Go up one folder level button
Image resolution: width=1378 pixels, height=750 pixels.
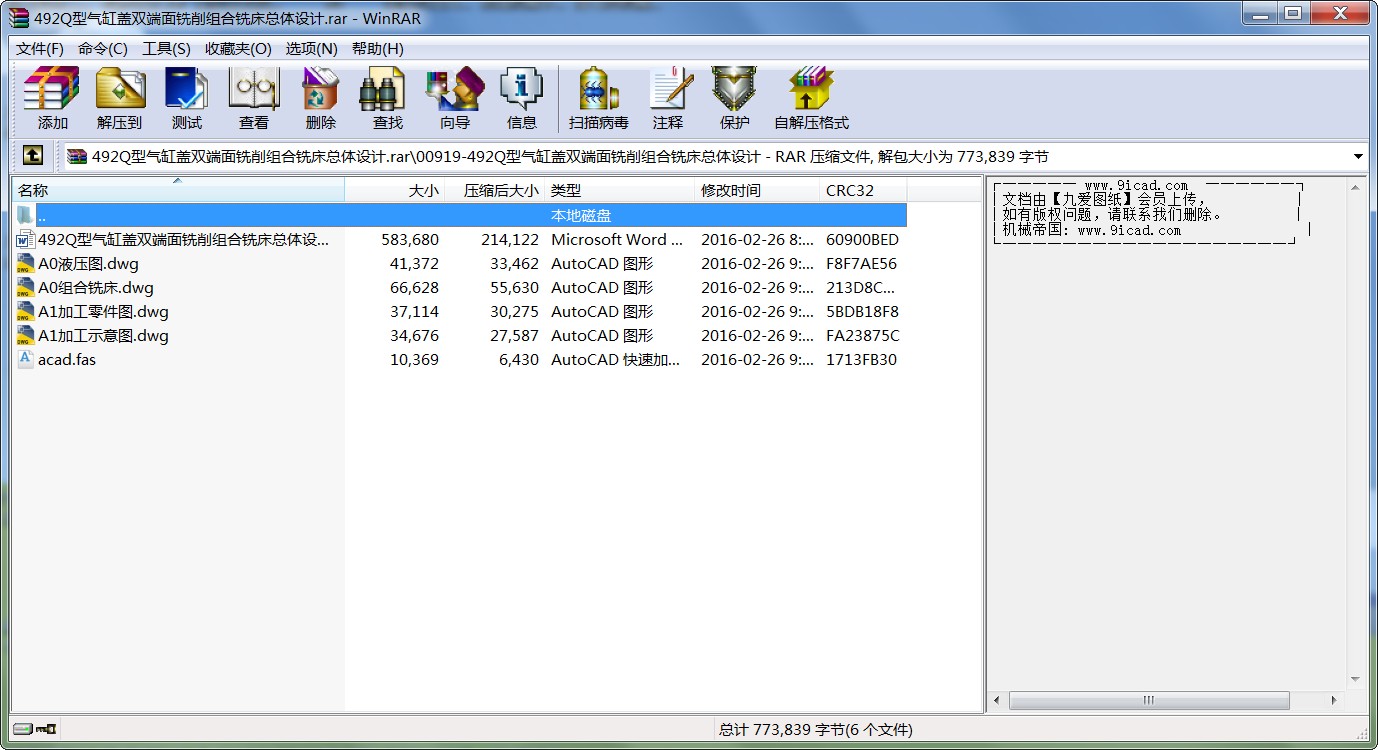coord(33,156)
